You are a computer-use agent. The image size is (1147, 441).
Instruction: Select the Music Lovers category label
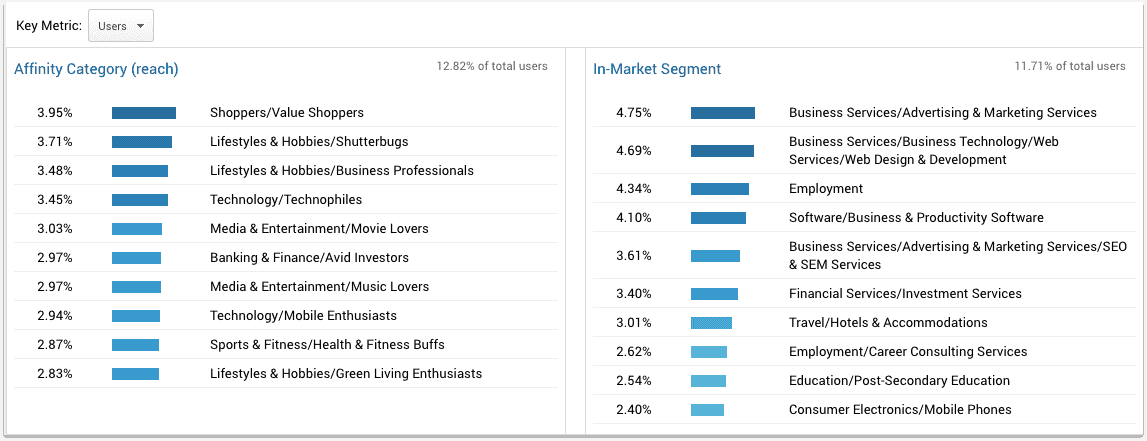[x=319, y=287]
